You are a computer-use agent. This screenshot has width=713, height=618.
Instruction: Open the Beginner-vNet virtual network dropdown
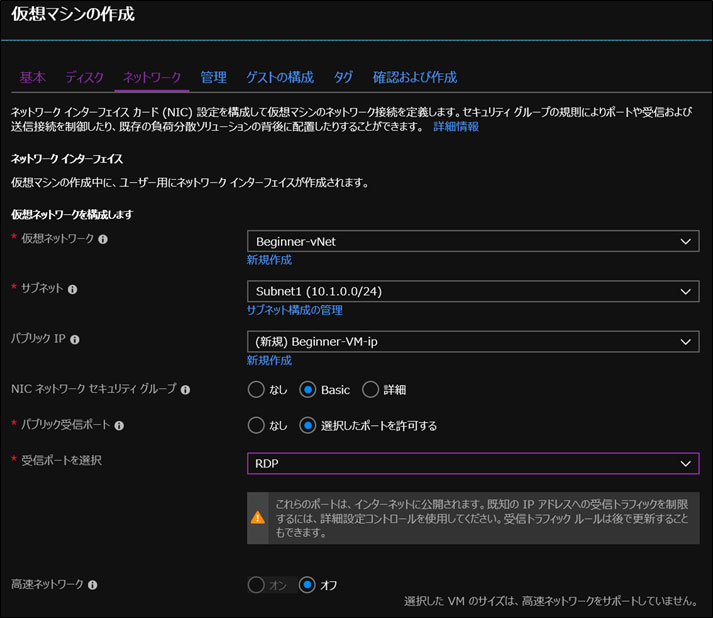(x=472, y=241)
